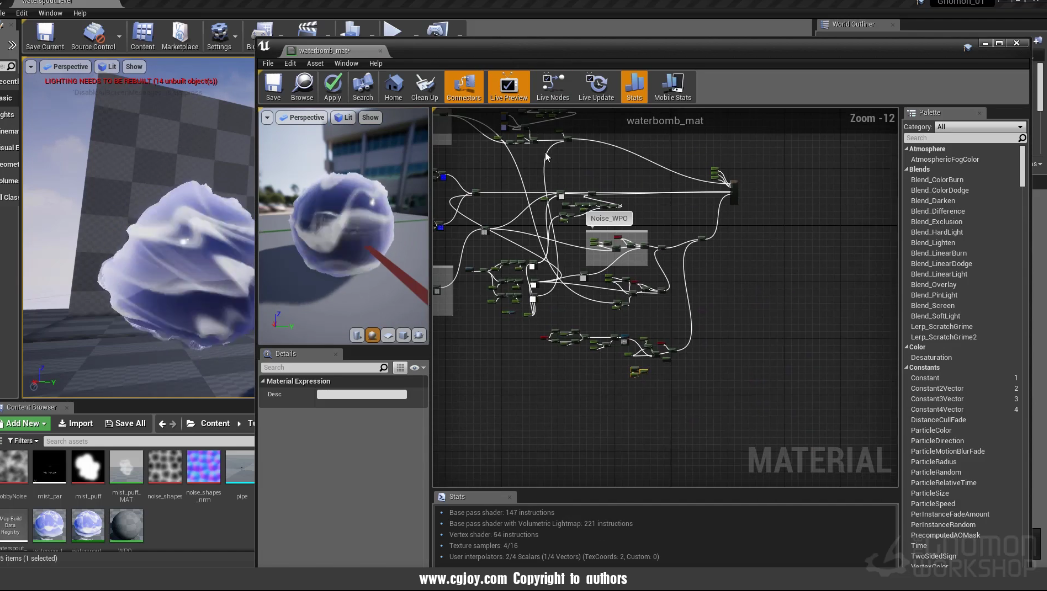Toggle the Stats panel button

(x=634, y=87)
